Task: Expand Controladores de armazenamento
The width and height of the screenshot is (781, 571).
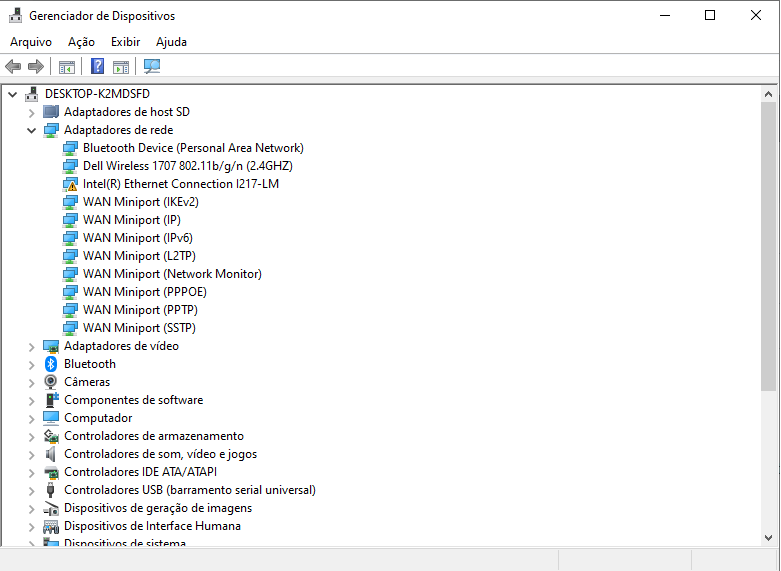Action: [31, 436]
